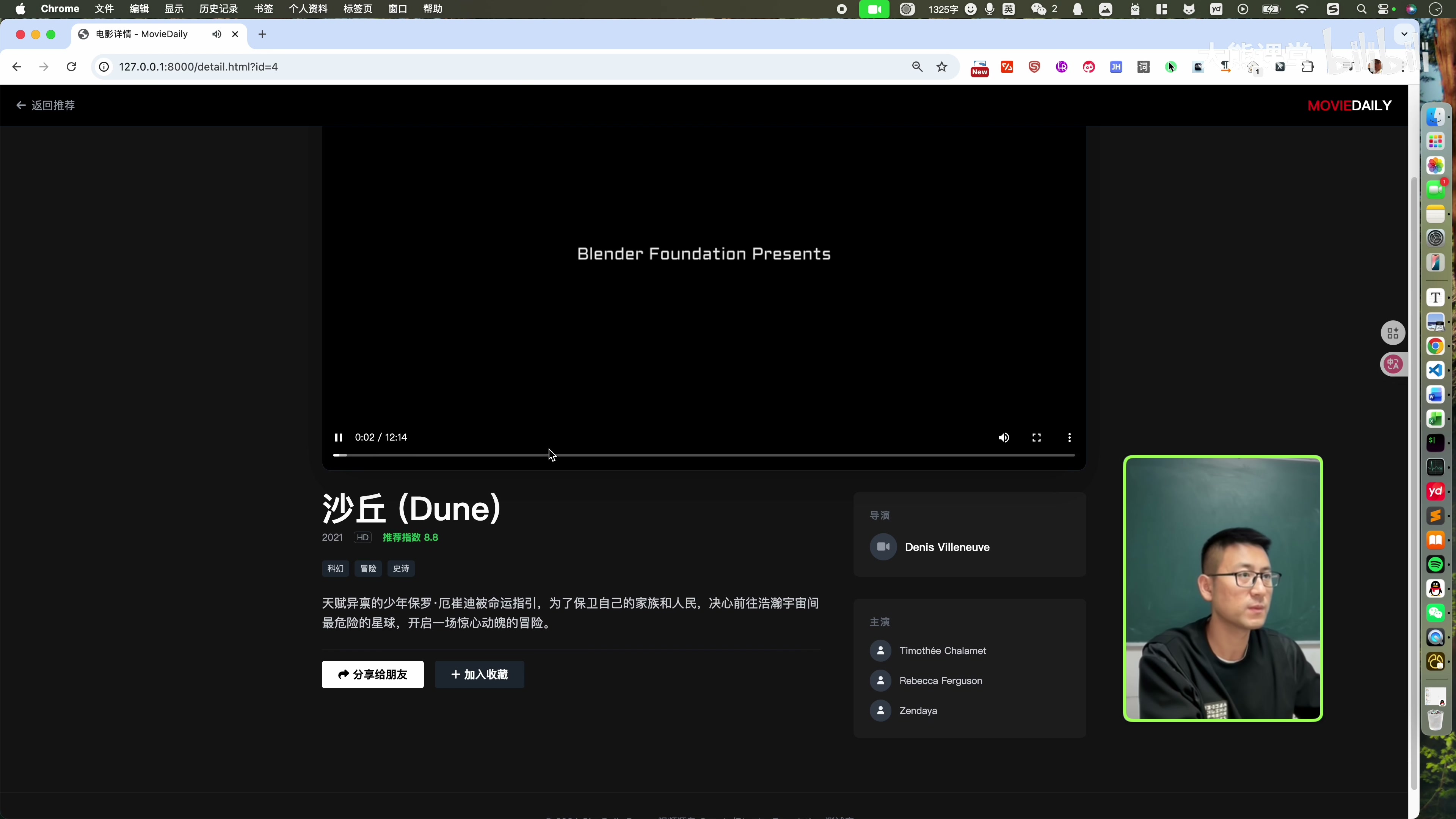Click the MOVIEDAILY logo
The width and height of the screenshot is (1456, 819).
pyautogui.click(x=1349, y=105)
